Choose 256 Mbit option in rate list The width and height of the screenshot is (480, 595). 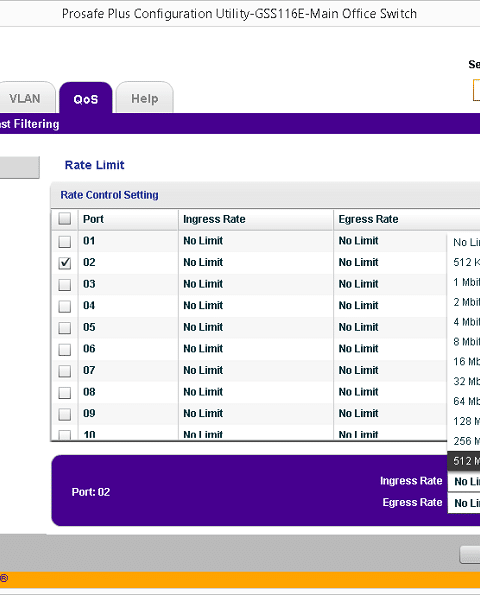tap(464, 441)
